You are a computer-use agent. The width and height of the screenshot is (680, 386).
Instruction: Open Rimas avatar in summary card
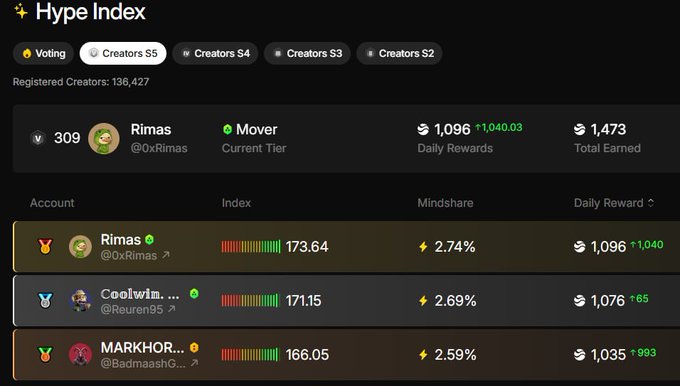click(x=104, y=138)
